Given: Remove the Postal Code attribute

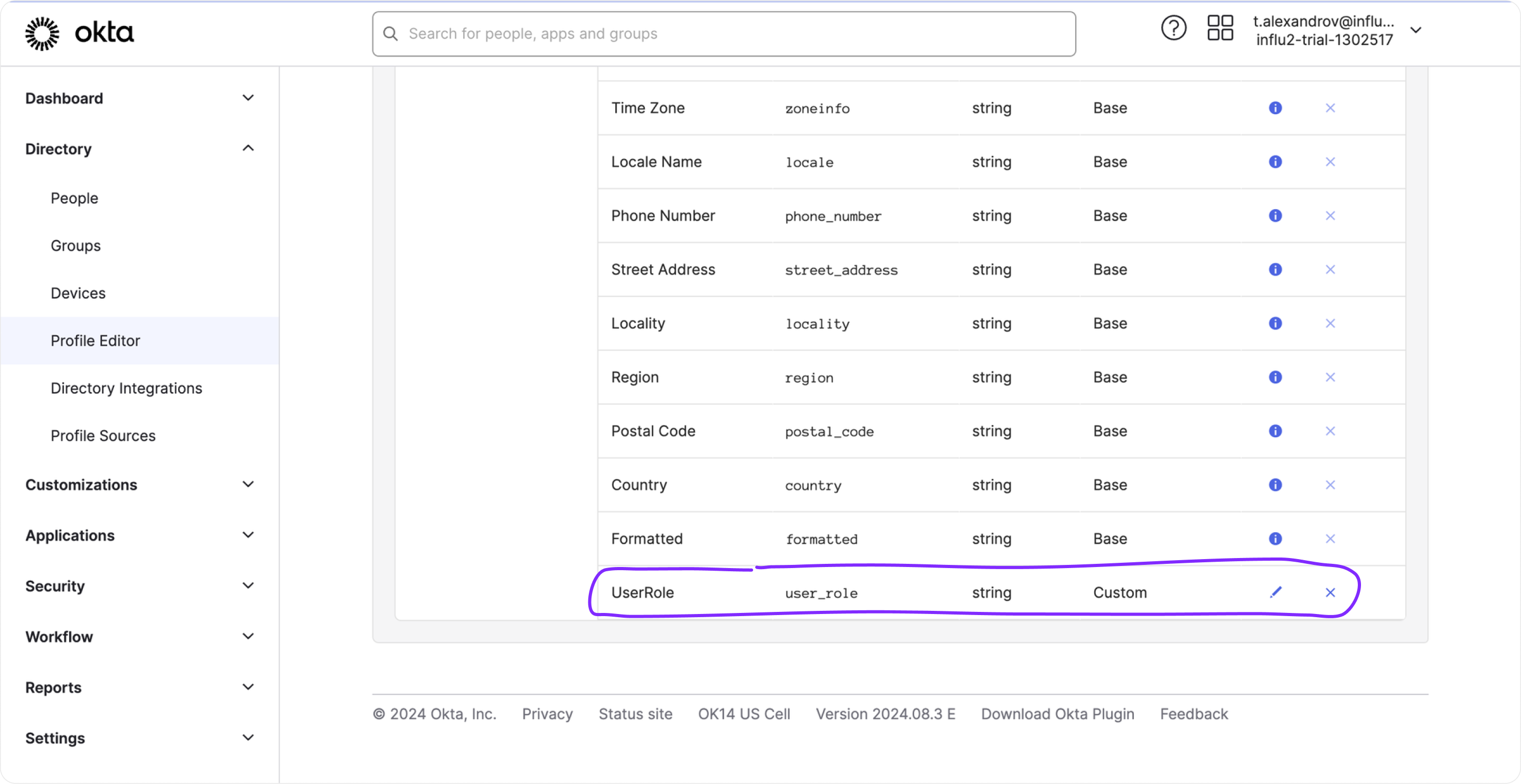Looking at the screenshot, I should coord(1330,431).
